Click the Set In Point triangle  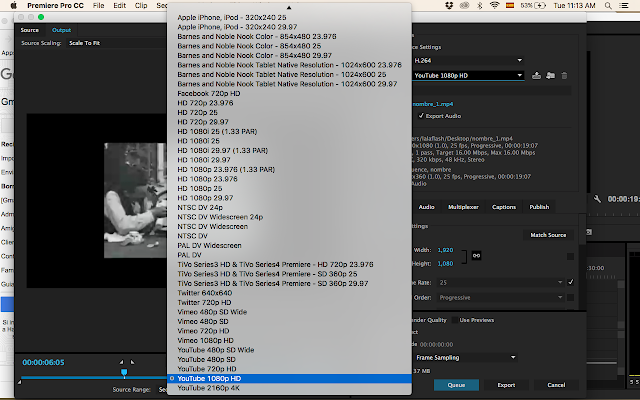(121, 362)
